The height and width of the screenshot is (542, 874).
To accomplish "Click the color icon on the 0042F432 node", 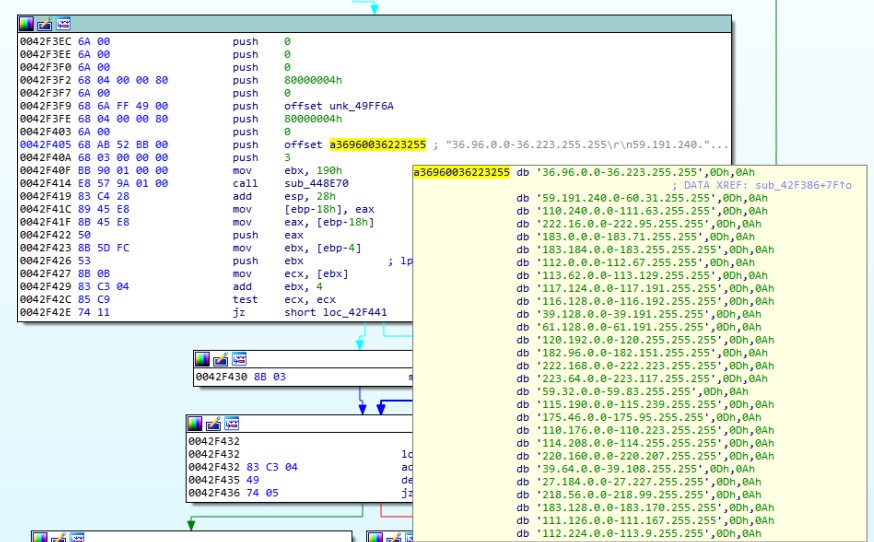I will click(x=194, y=423).
